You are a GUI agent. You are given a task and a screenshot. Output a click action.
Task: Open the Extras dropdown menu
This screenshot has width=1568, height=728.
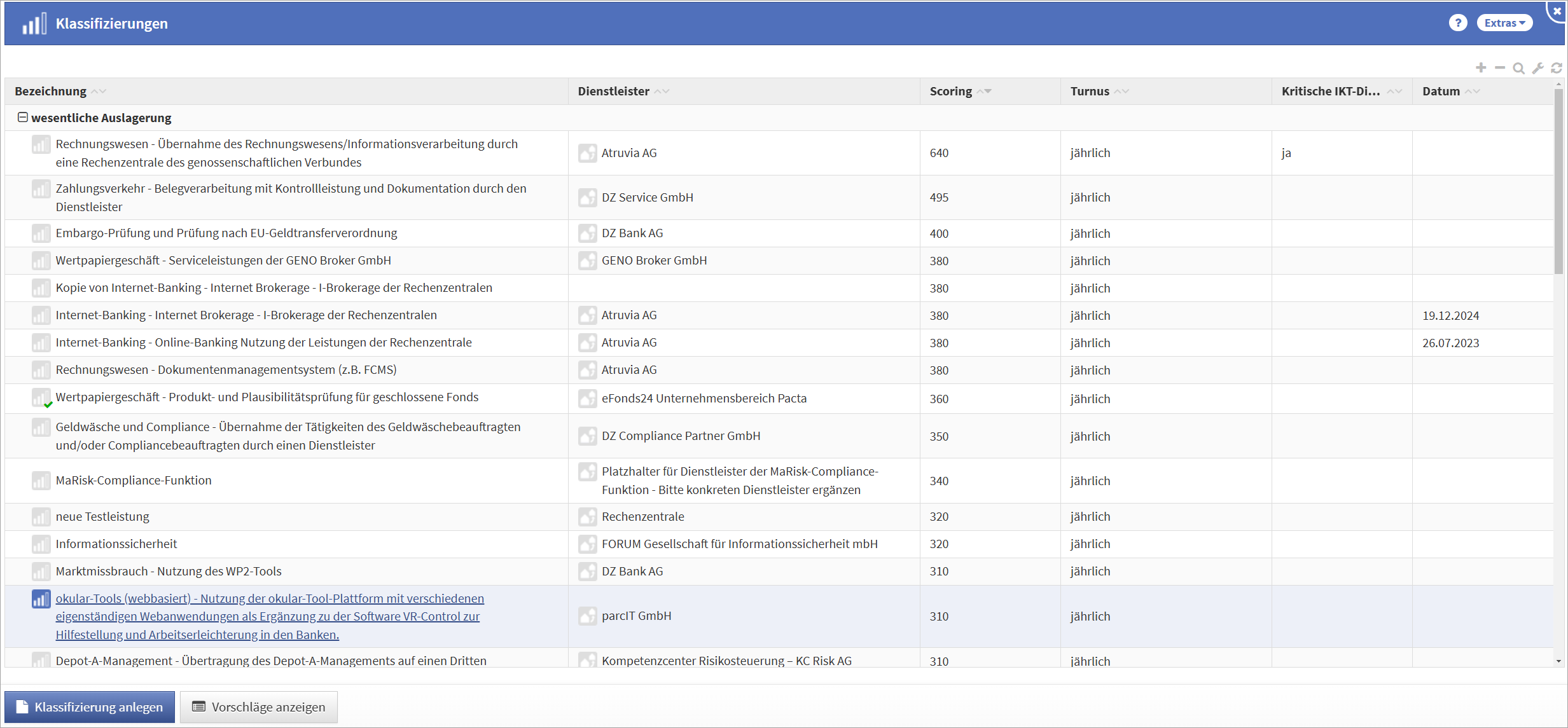[x=1504, y=23]
